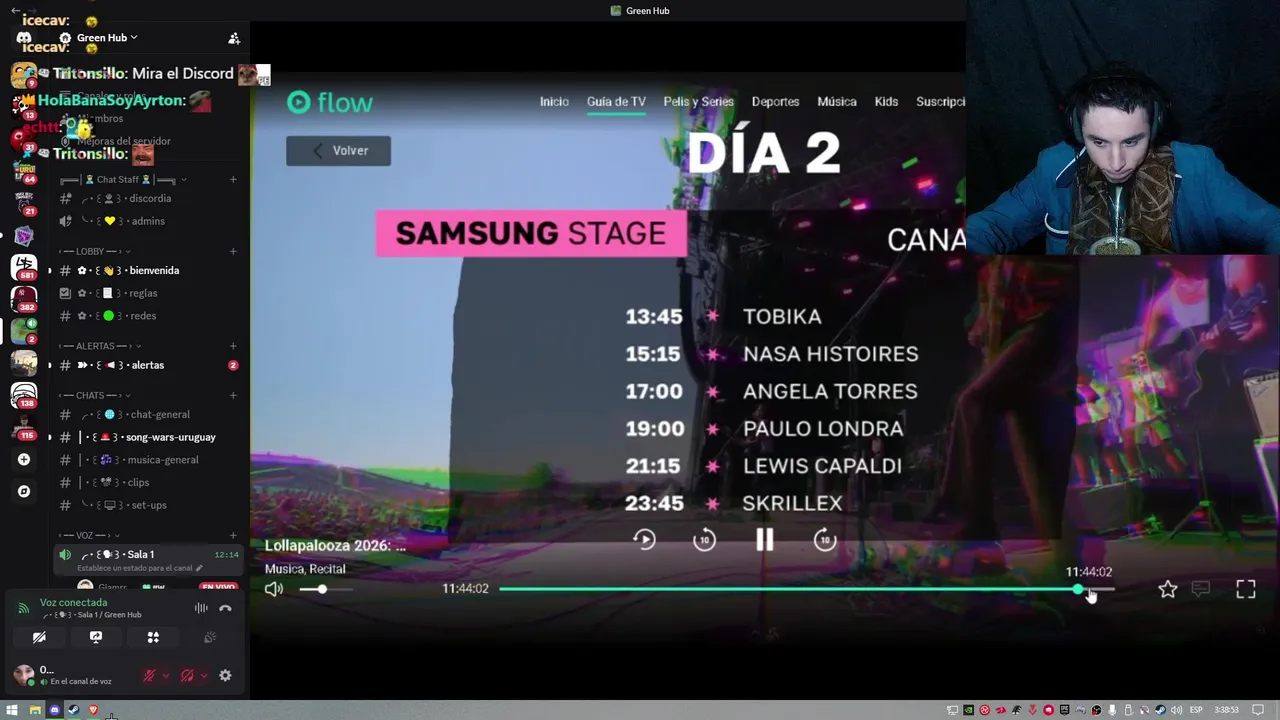Image resolution: width=1280 pixels, height=720 pixels.
Task: Create a channel in the CHATS category
Action: coord(233,395)
